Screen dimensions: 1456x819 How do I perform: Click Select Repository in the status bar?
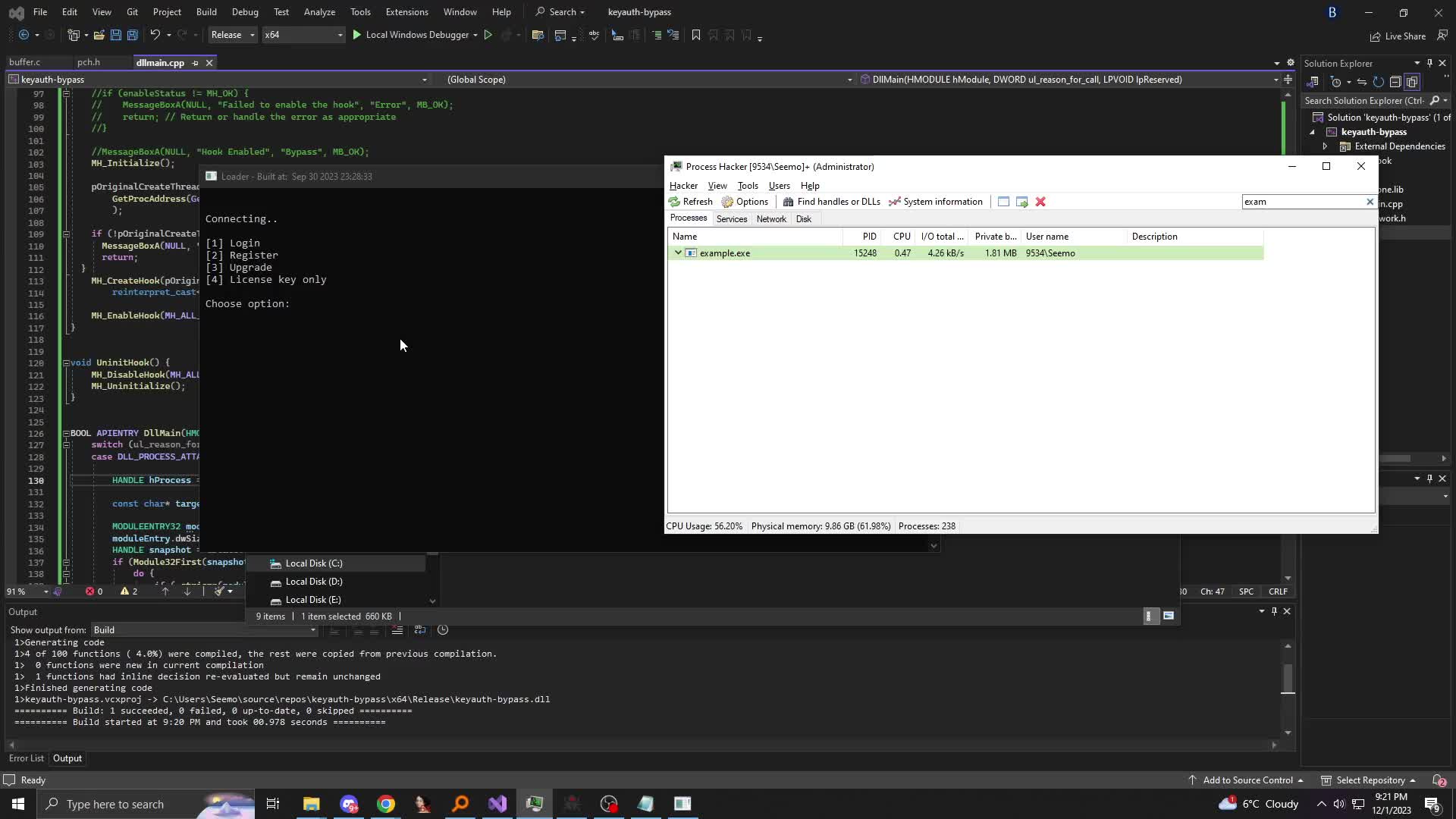click(x=1370, y=780)
